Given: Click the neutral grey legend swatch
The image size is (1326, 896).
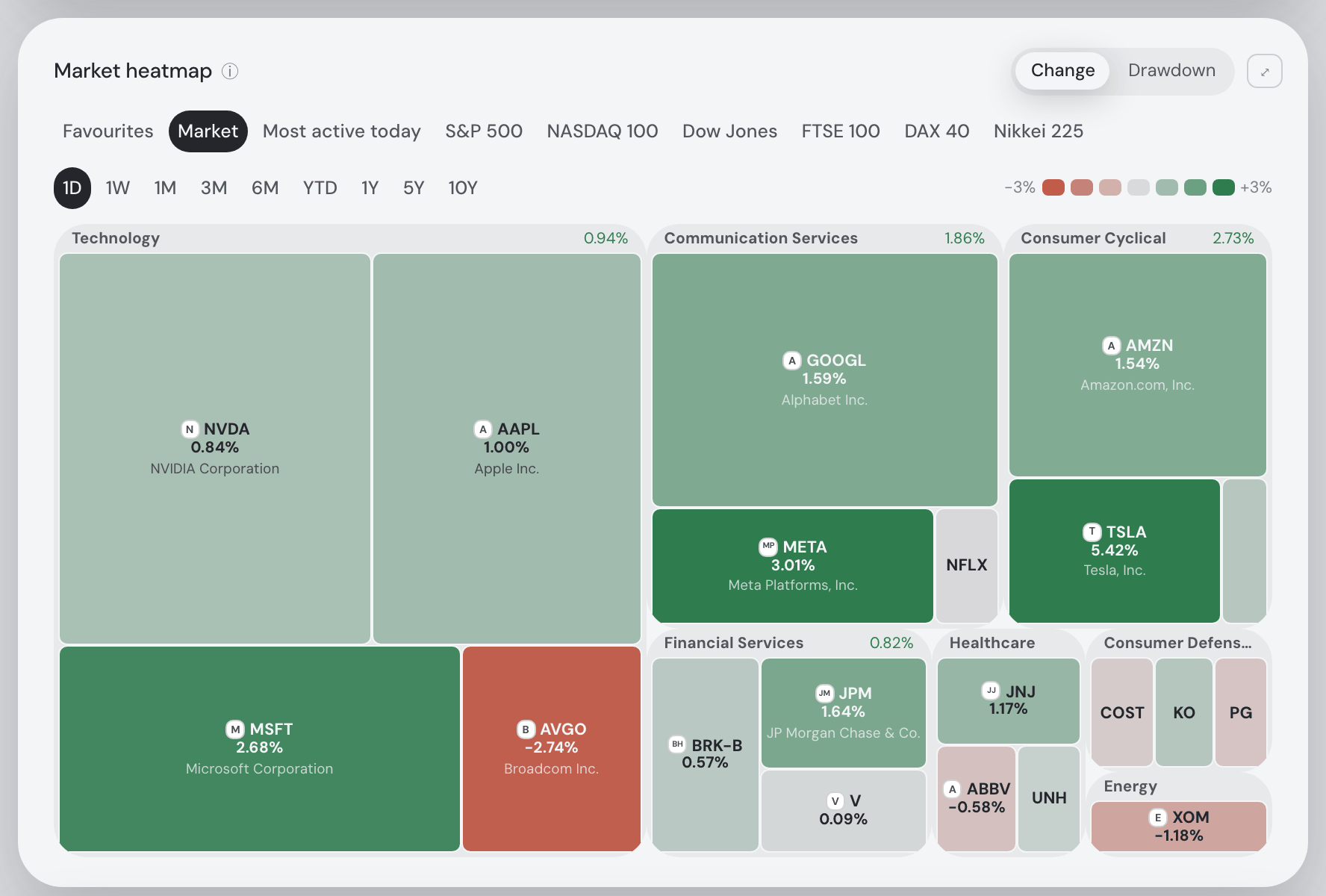Looking at the screenshot, I should click(1138, 187).
